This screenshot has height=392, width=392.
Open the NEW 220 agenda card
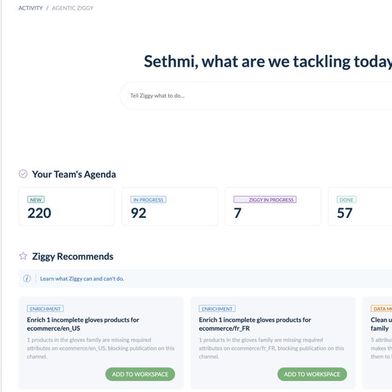[66, 207]
